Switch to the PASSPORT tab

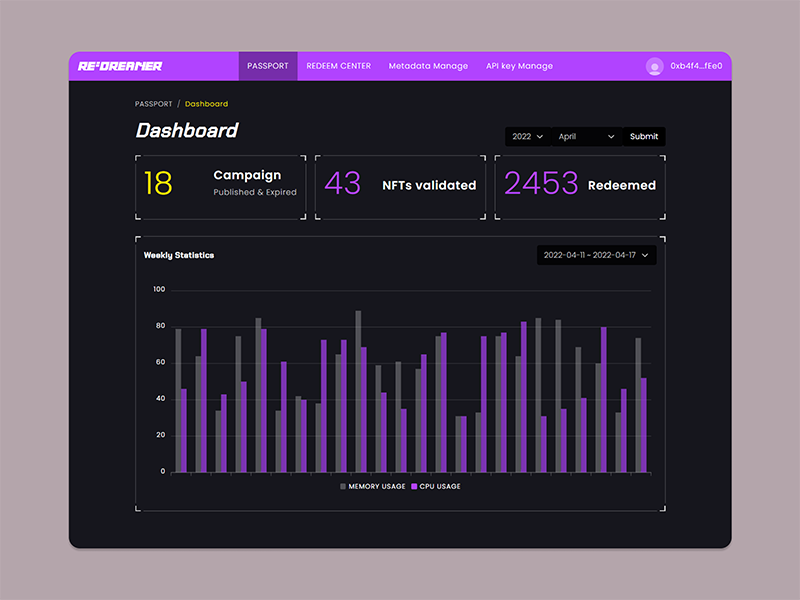coord(267,66)
